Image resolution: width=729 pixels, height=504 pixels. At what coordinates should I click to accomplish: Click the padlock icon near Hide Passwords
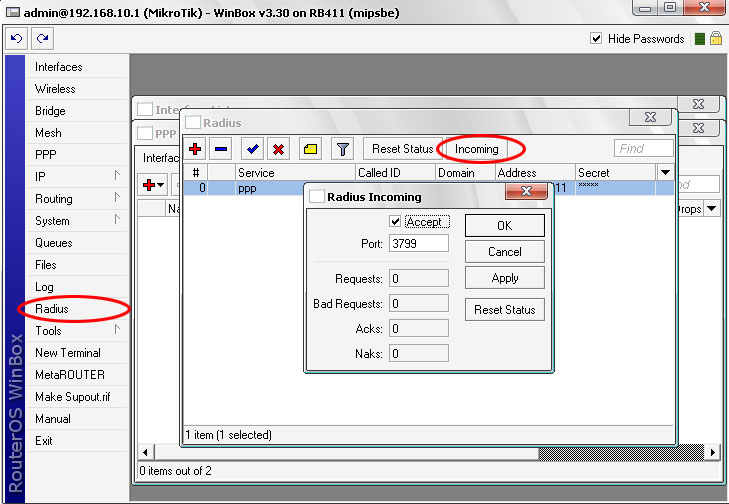tap(716, 38)
